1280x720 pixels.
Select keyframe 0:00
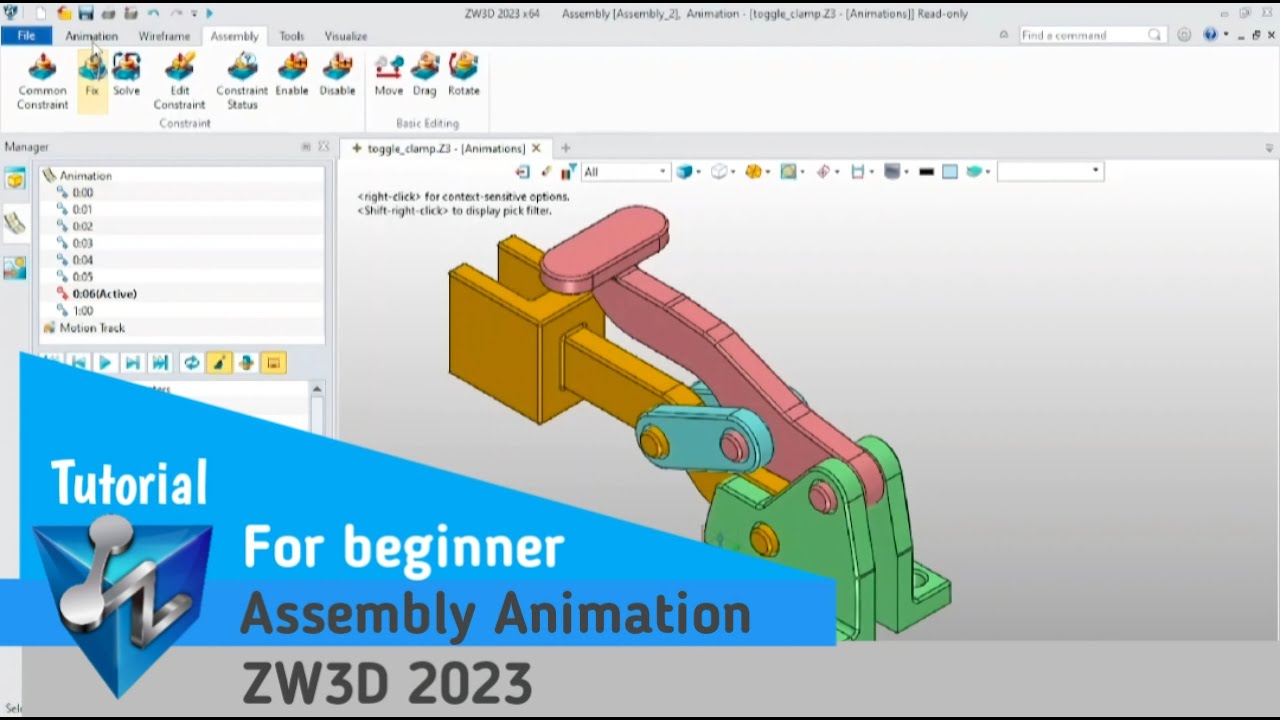82,192
